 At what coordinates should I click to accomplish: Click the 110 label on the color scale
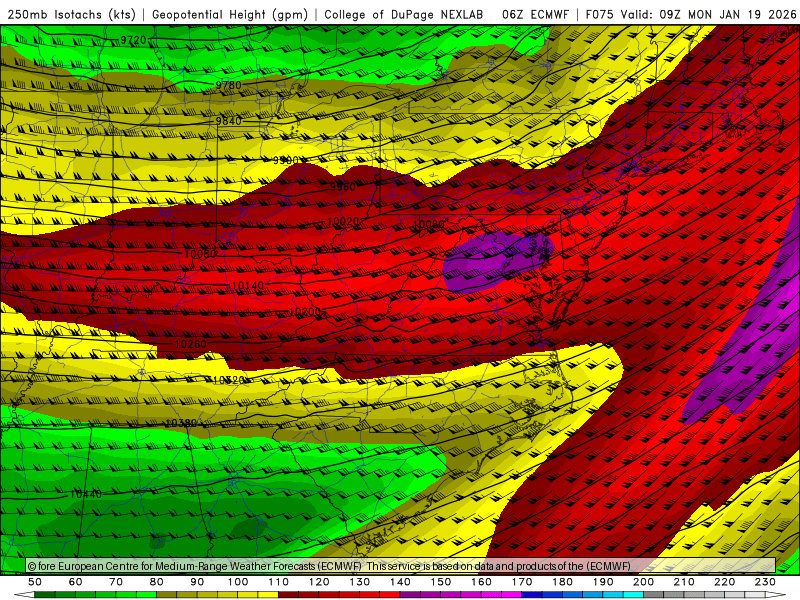coord(279,582)
